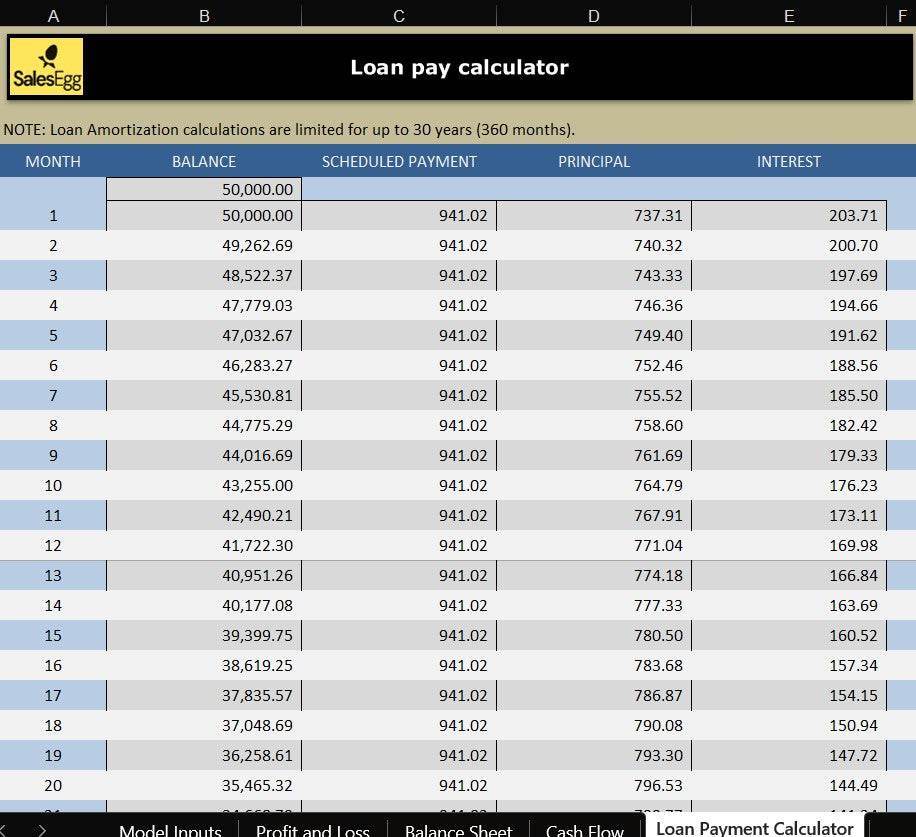Click the SalesEgg logo

coord(46,67)
